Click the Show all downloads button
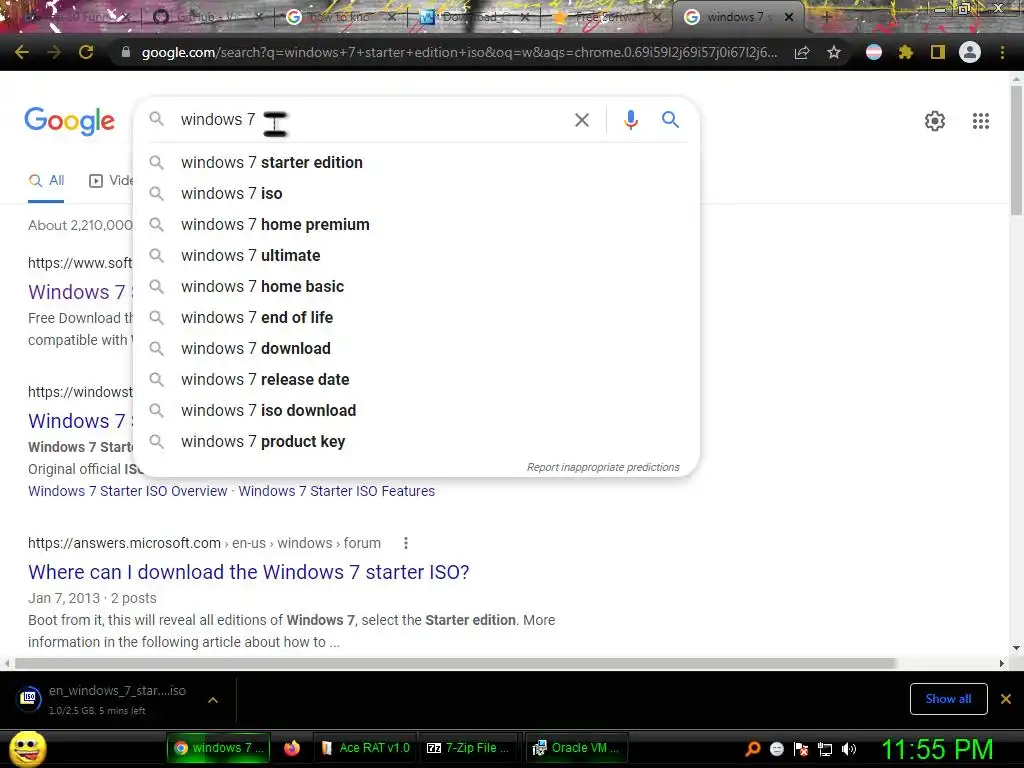 click(x=948, y=699)
